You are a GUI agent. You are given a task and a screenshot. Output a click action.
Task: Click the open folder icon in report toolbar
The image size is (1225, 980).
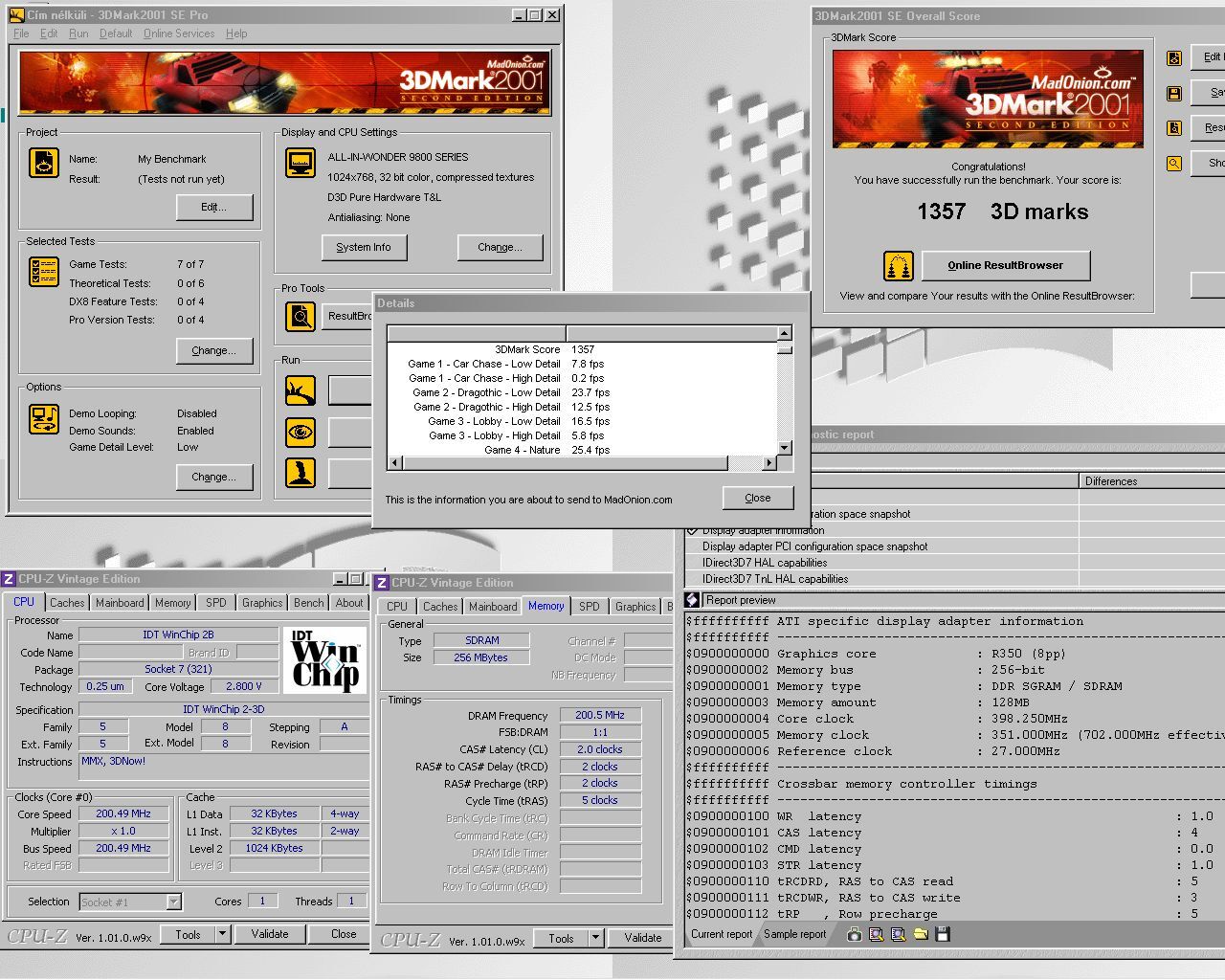coord(921,934)
